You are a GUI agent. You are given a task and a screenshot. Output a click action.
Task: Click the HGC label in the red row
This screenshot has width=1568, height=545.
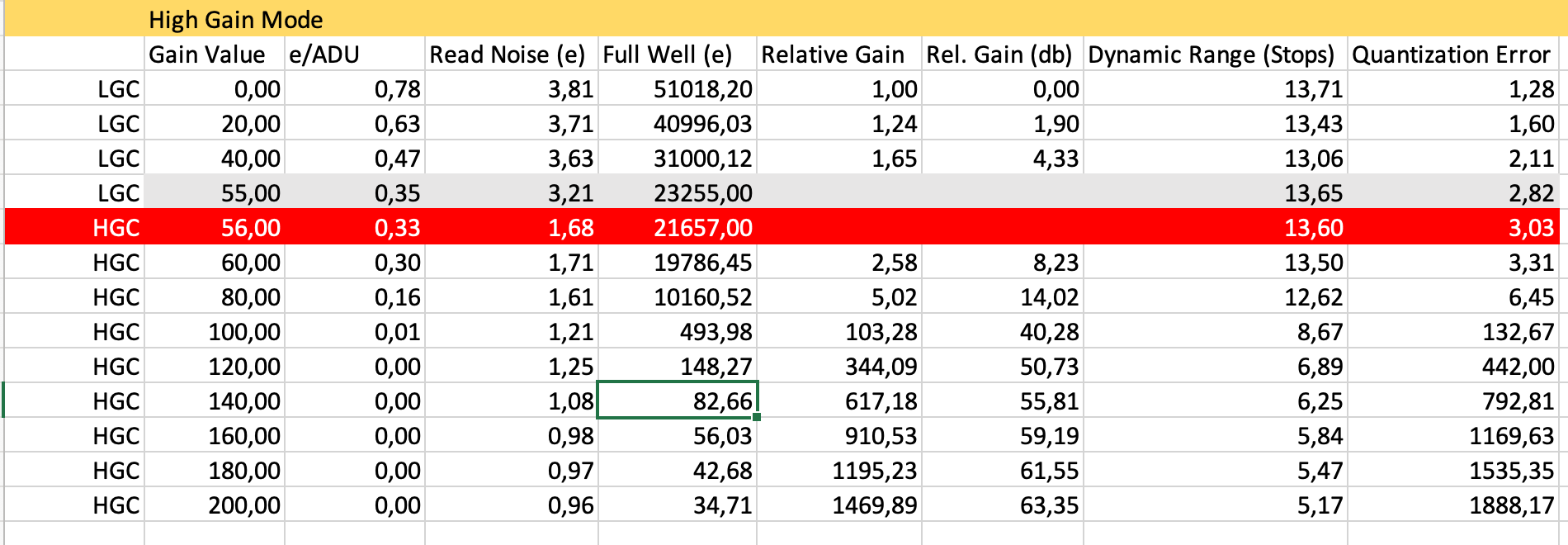point(74,227)
